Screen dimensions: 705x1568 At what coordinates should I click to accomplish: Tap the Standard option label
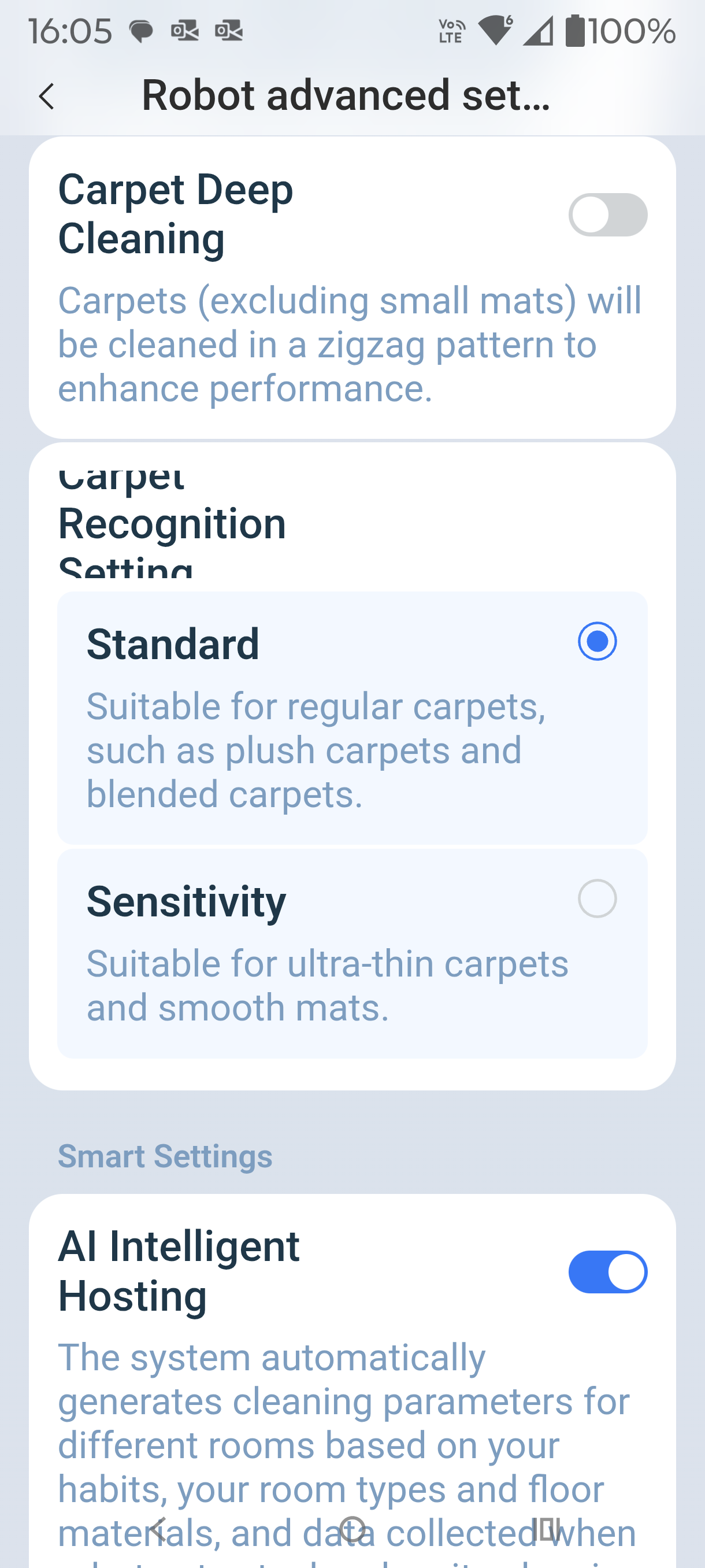pyautogui.click(x=173, y=644)
